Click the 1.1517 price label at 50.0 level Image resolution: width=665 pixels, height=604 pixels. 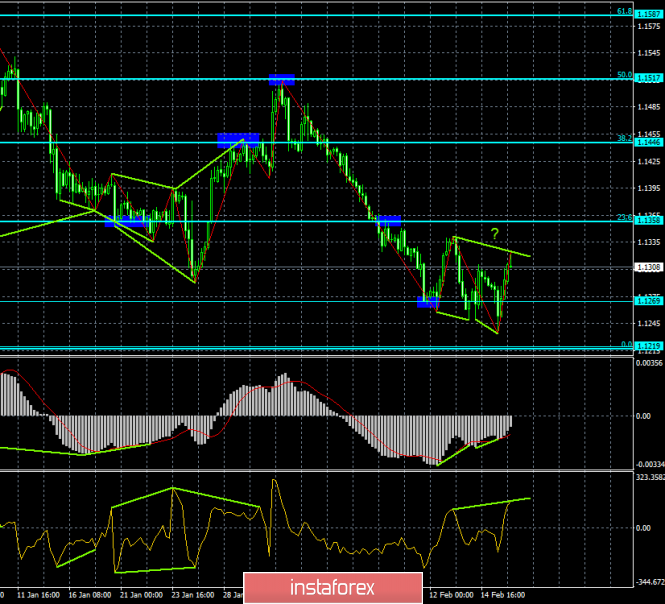pos(649,77)
